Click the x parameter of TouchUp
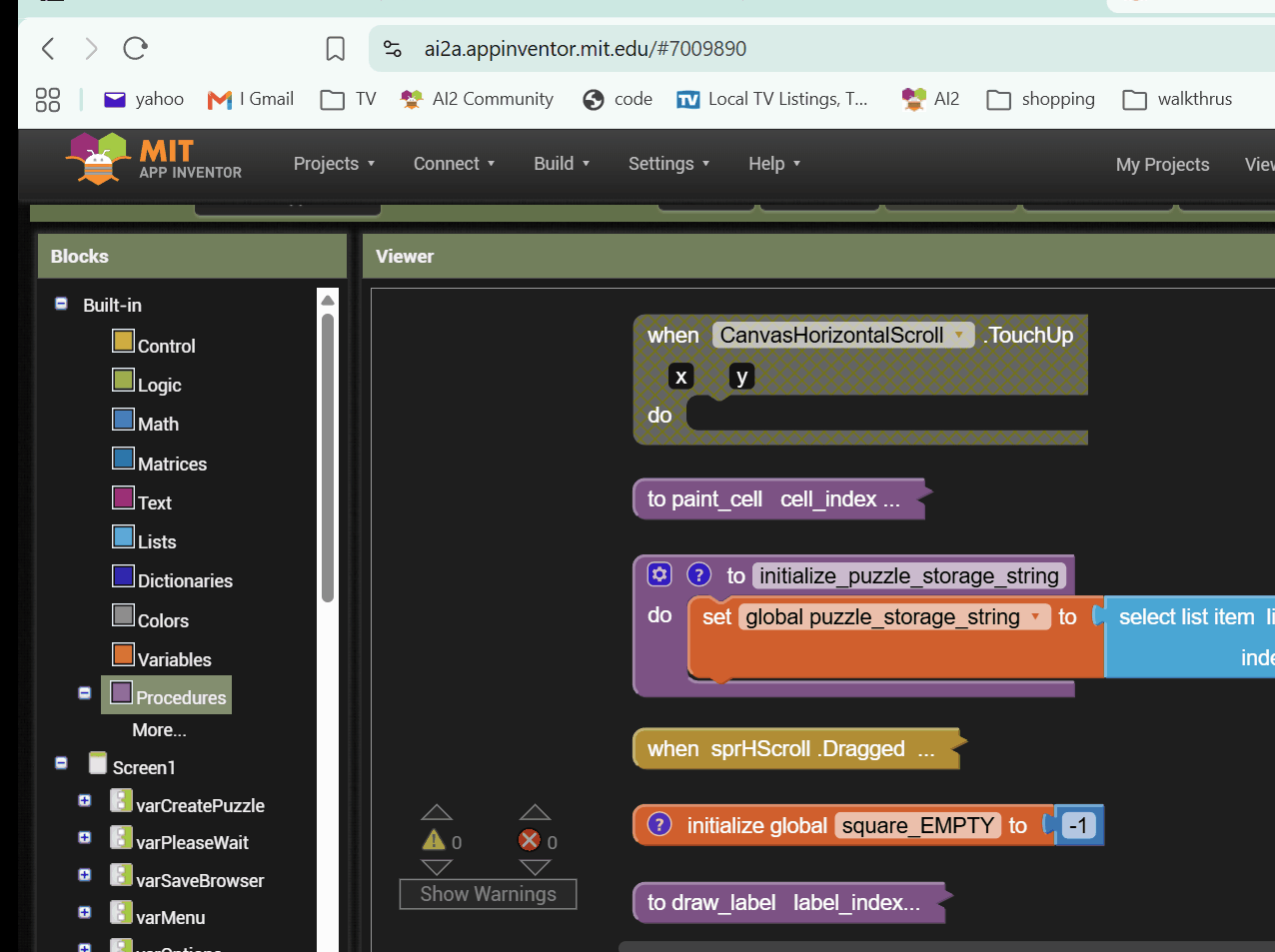 click(x=681, y=377)
